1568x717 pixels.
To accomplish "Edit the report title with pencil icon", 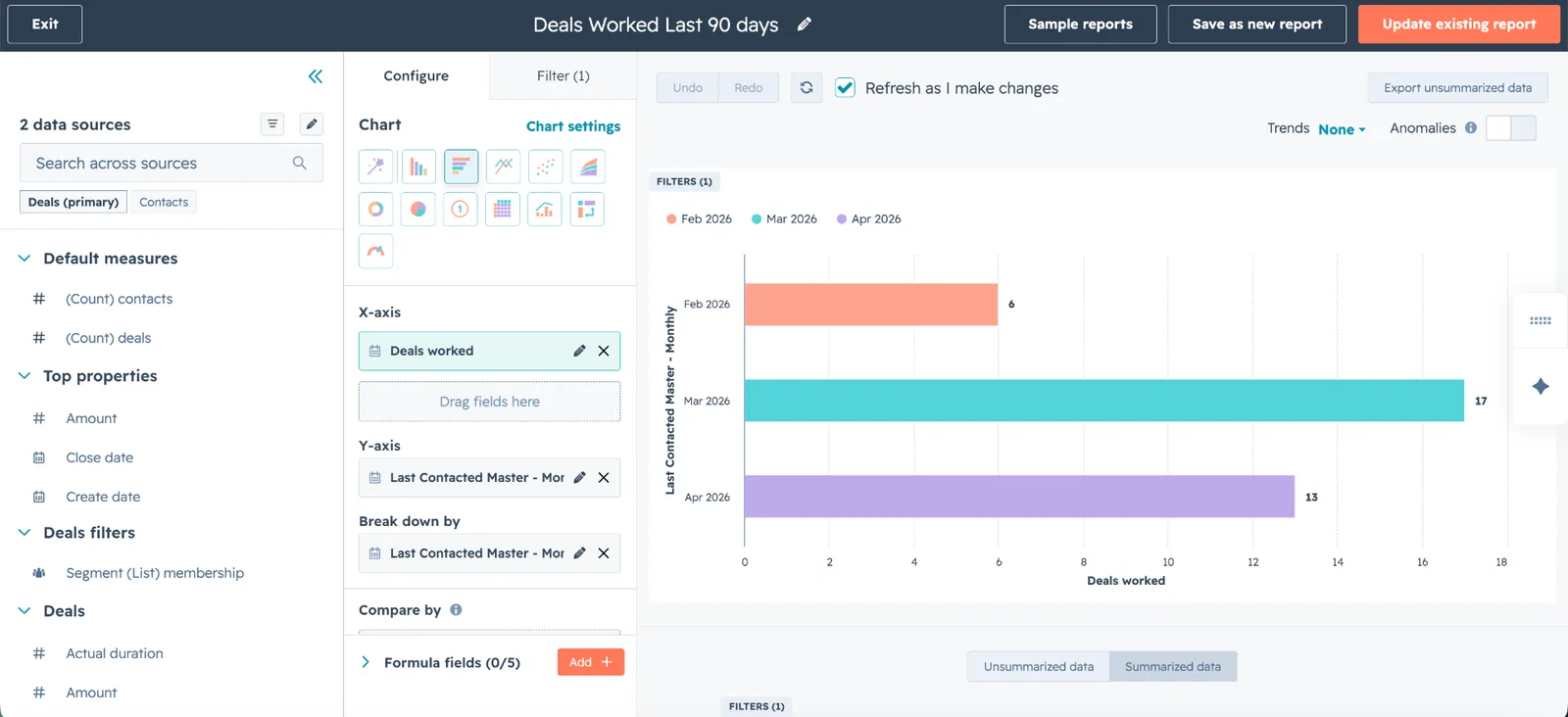I will (805, 24).
